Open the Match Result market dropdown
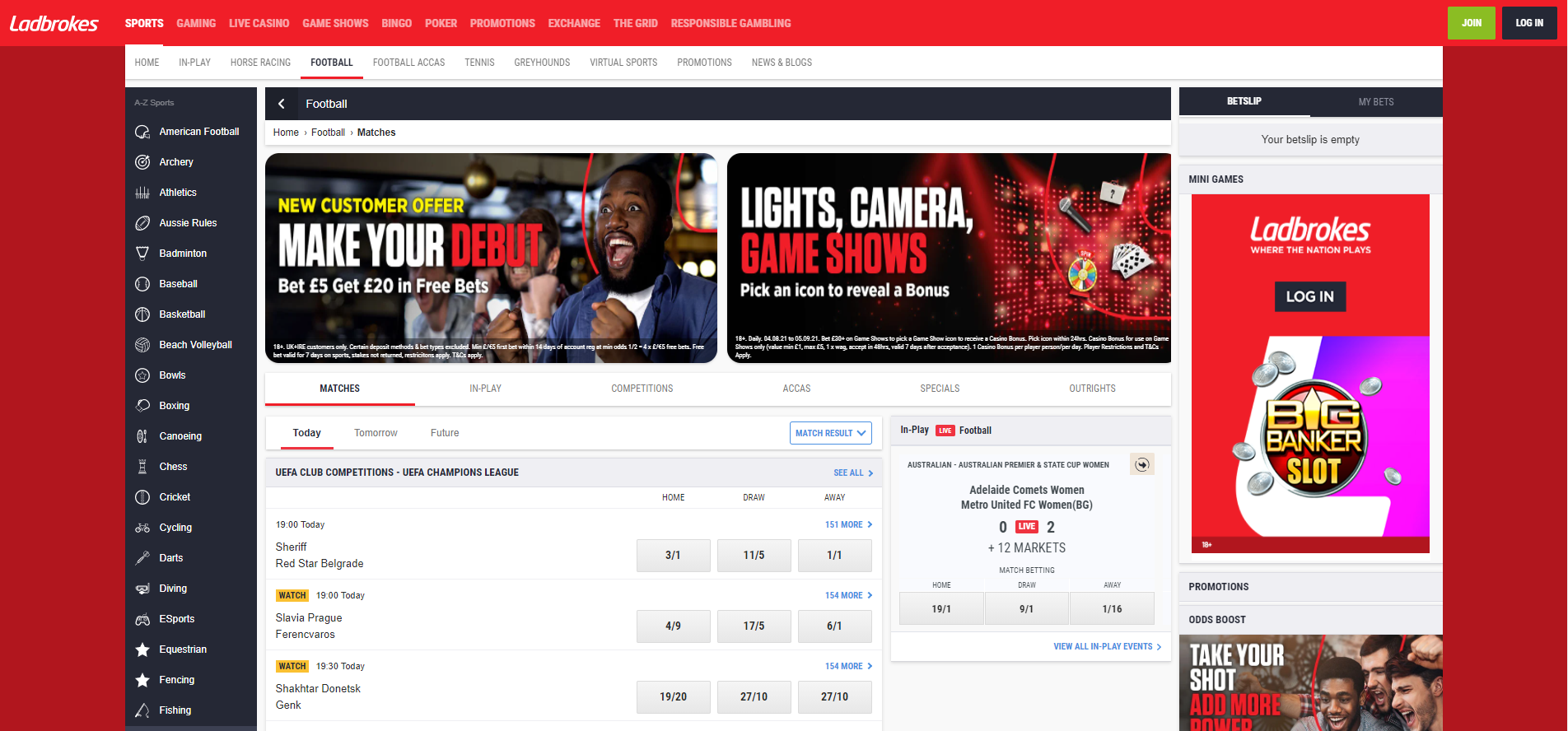 click(x=831, y=433)
